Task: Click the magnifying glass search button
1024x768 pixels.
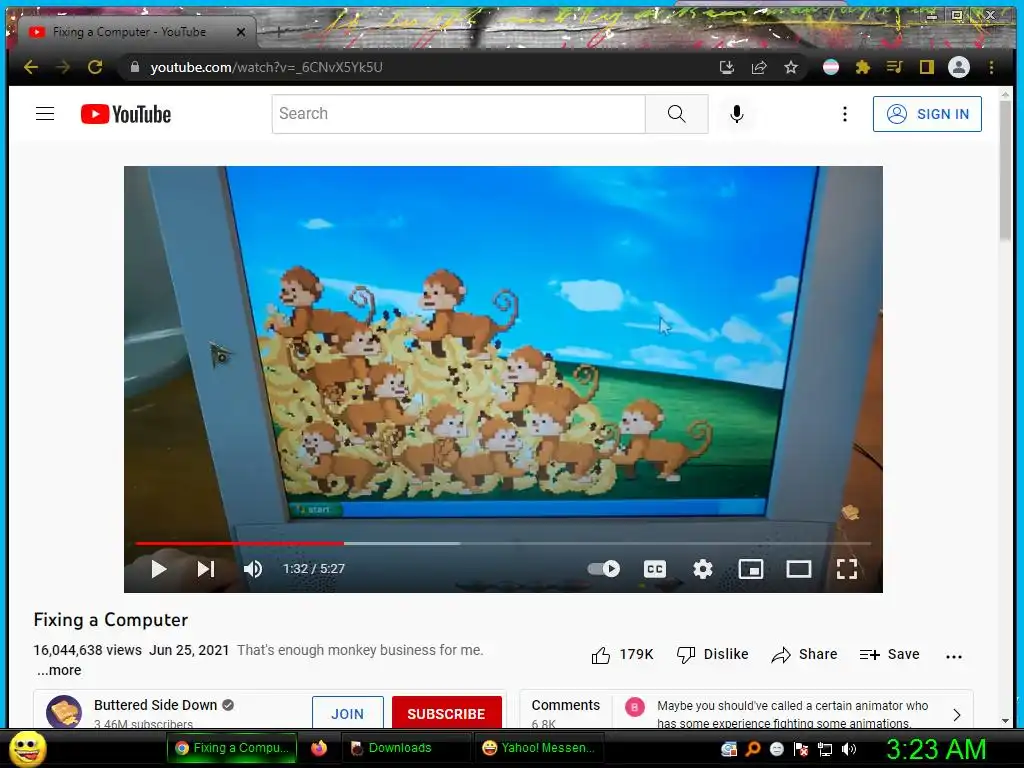Action: pos(677,114)
